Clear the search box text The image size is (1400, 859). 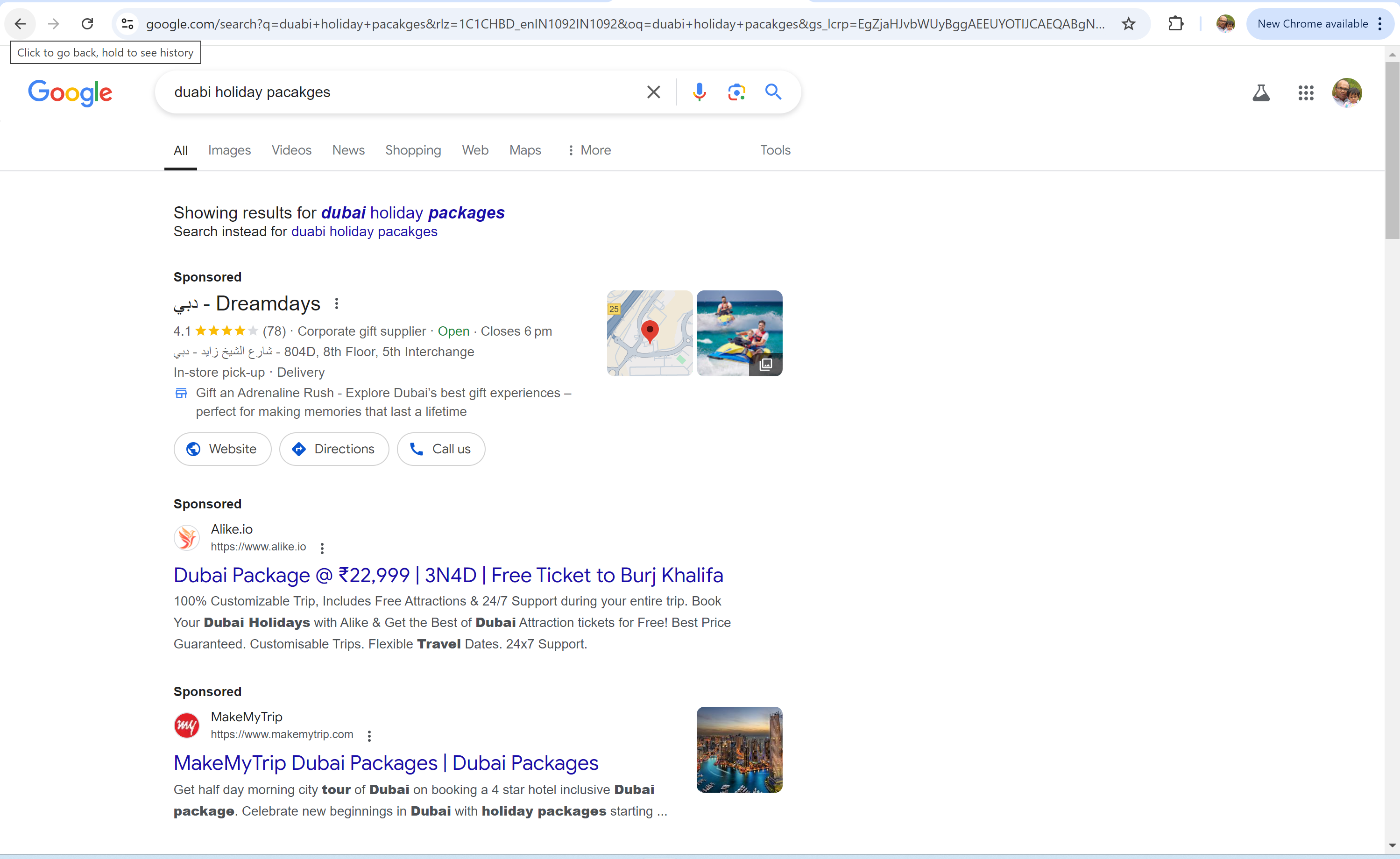(653, 92)
